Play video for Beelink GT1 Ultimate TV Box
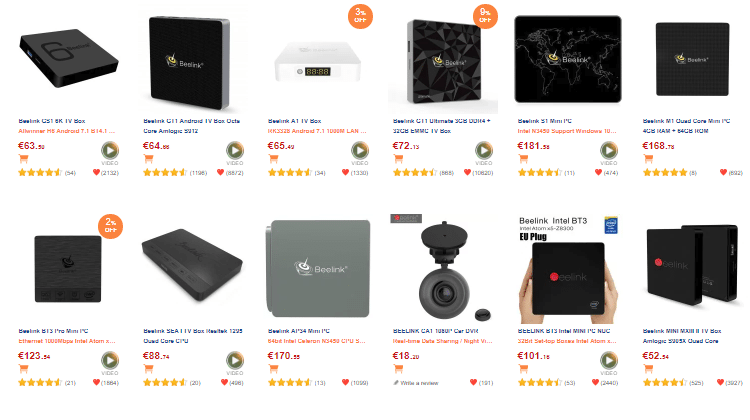750x420 pixels. (x=484, y=151)
